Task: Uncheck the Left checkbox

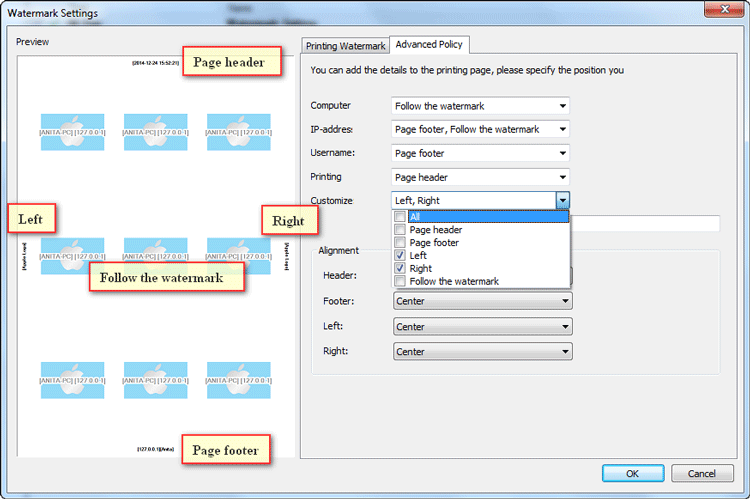Action: coord(400,255)
